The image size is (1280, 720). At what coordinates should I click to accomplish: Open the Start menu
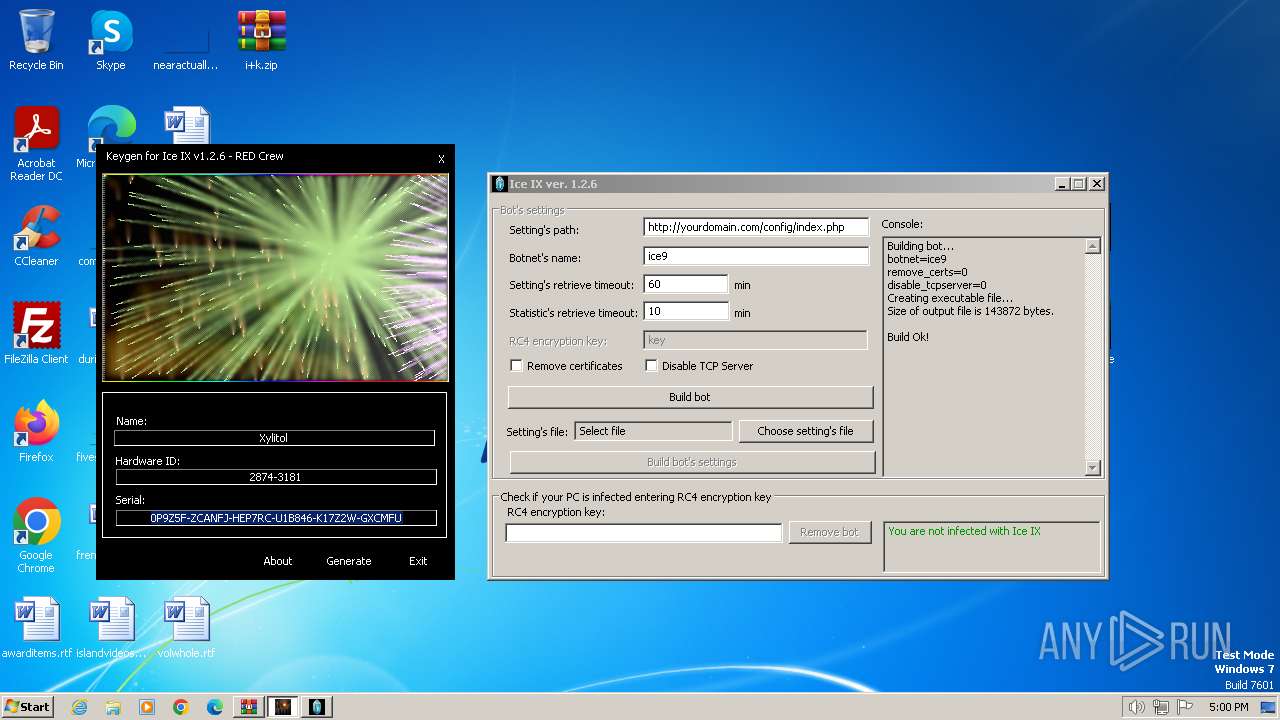(x=28, y=707)
